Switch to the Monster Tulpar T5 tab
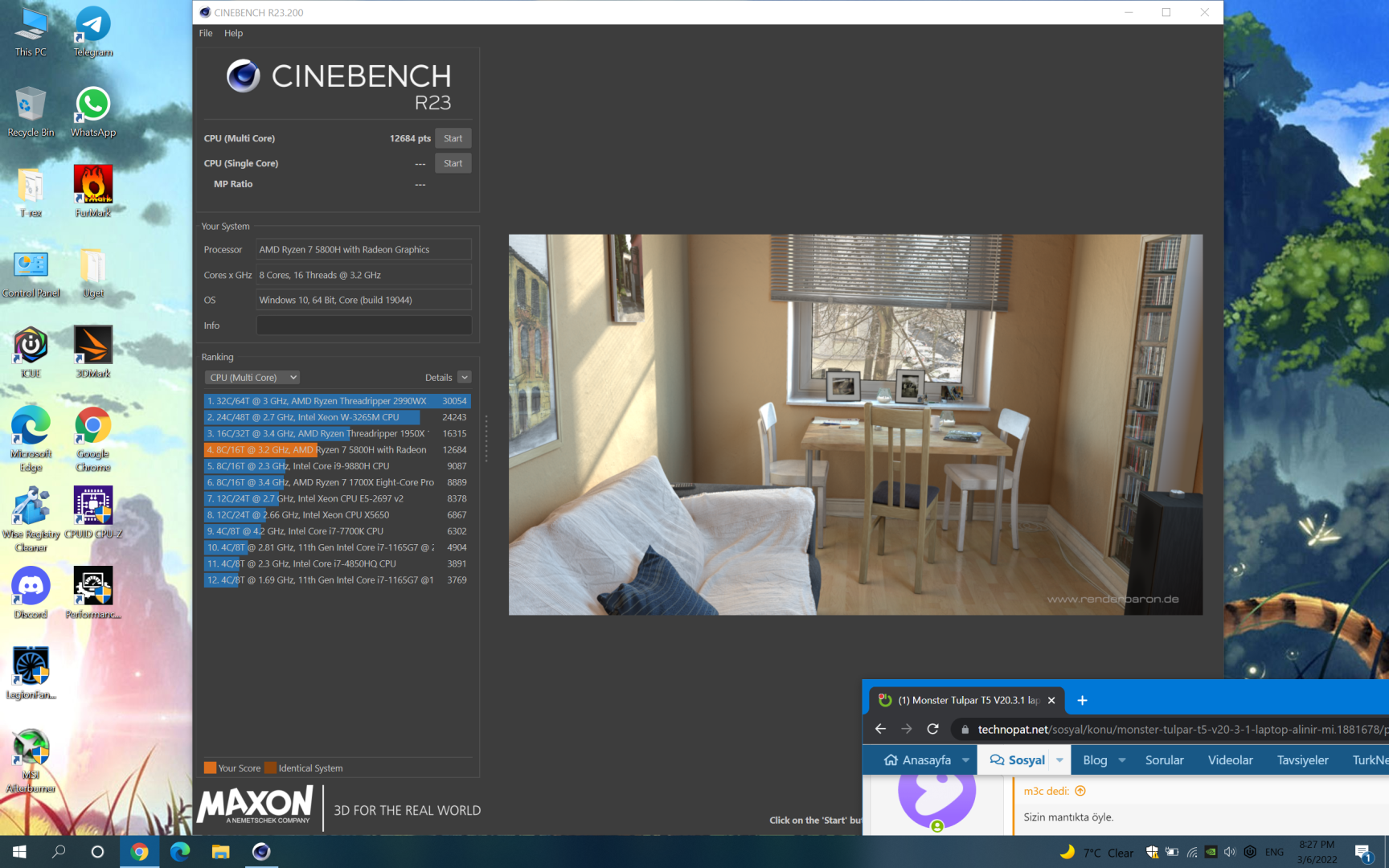Screen dimensions: 1389x868 point(968,700)
